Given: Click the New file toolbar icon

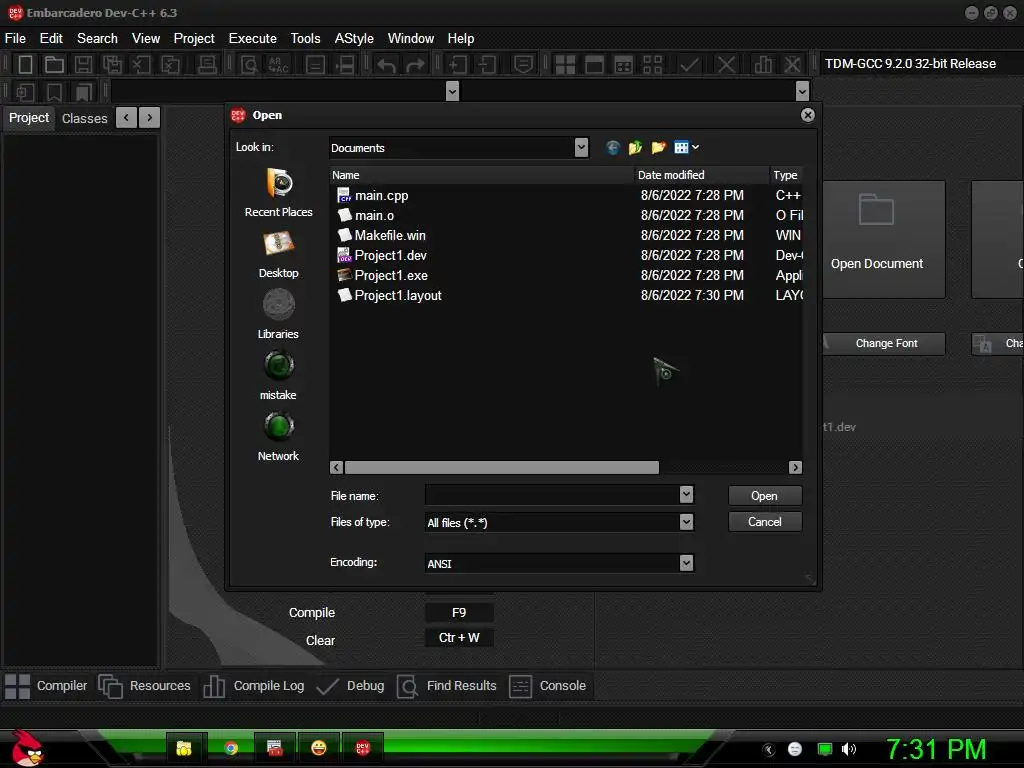Looking at the screenshot, I should click(25, 64).
